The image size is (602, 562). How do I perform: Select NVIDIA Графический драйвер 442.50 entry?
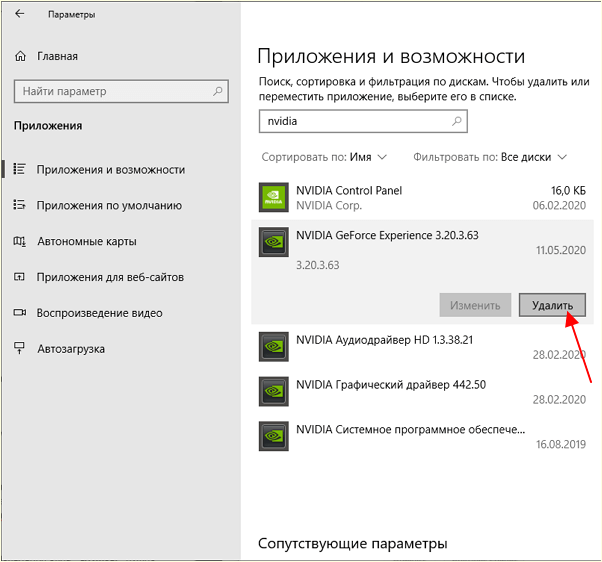coord(422,392)
